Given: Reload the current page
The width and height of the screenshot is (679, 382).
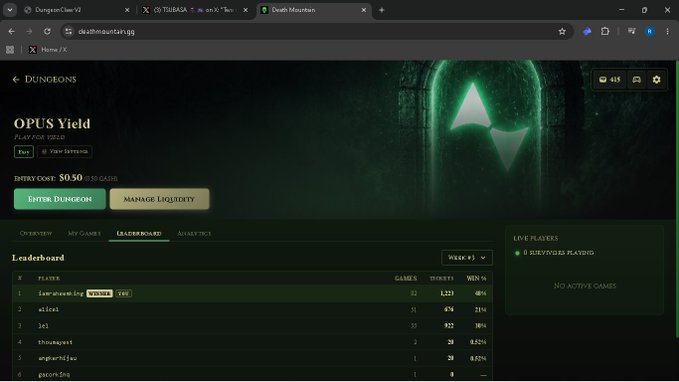Looking at the screenshot, I should tap(47, 31).
